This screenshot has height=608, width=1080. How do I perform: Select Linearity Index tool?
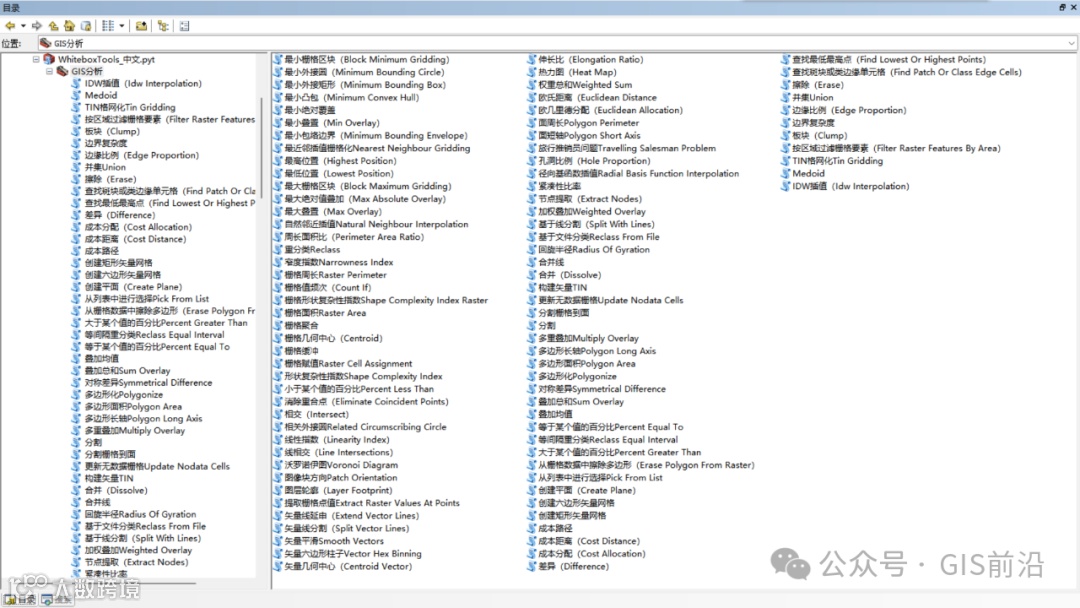[x=337, y=439]
